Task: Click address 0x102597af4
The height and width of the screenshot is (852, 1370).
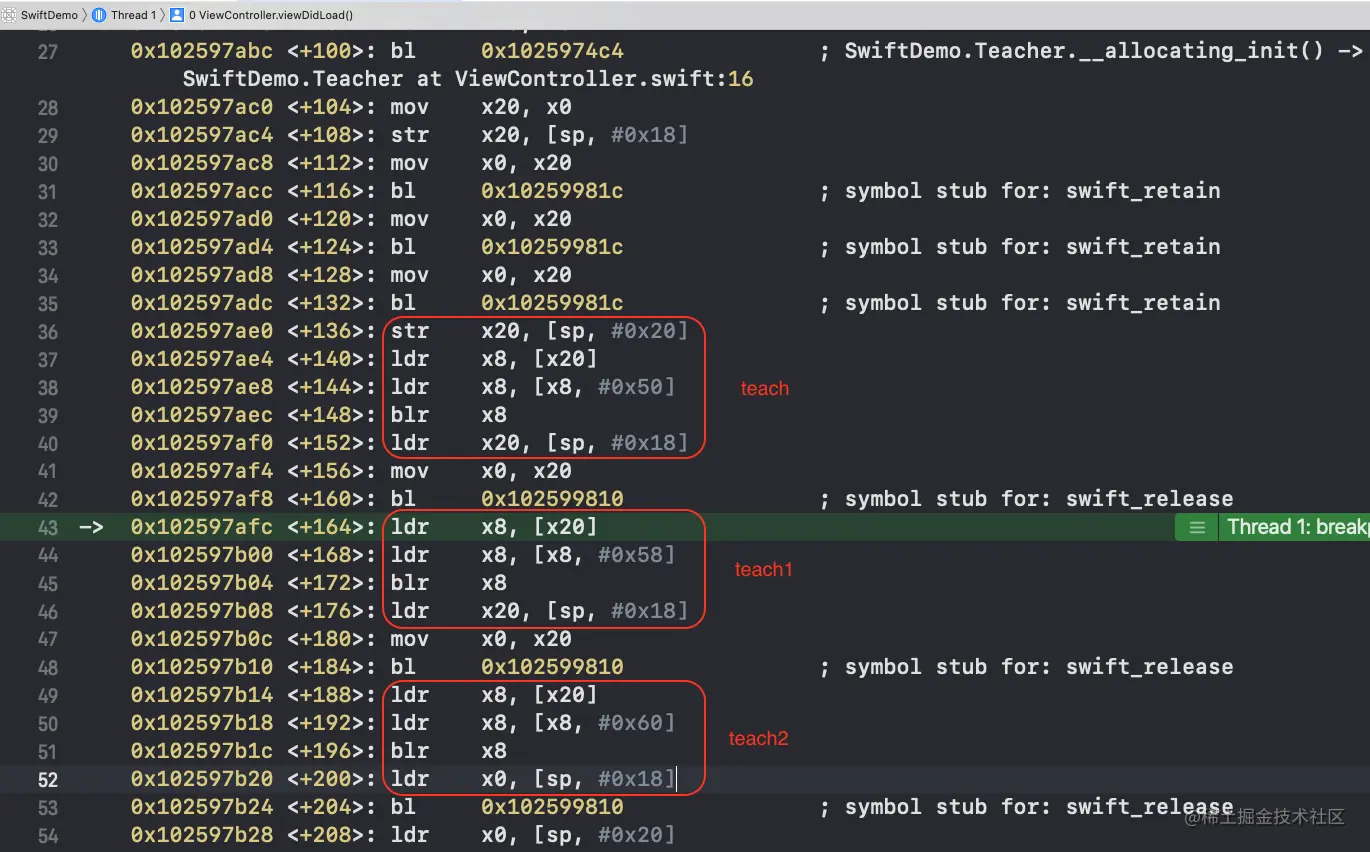Action: click(x=202, y=471)
